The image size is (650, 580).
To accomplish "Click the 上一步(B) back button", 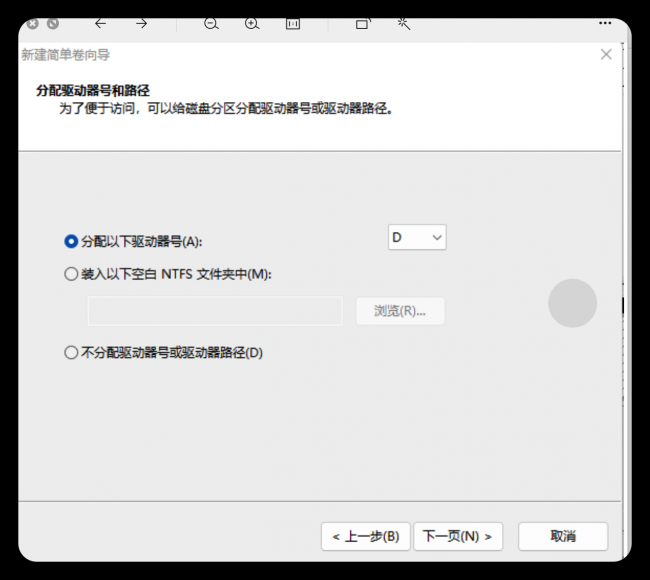I will coord(366,536).
